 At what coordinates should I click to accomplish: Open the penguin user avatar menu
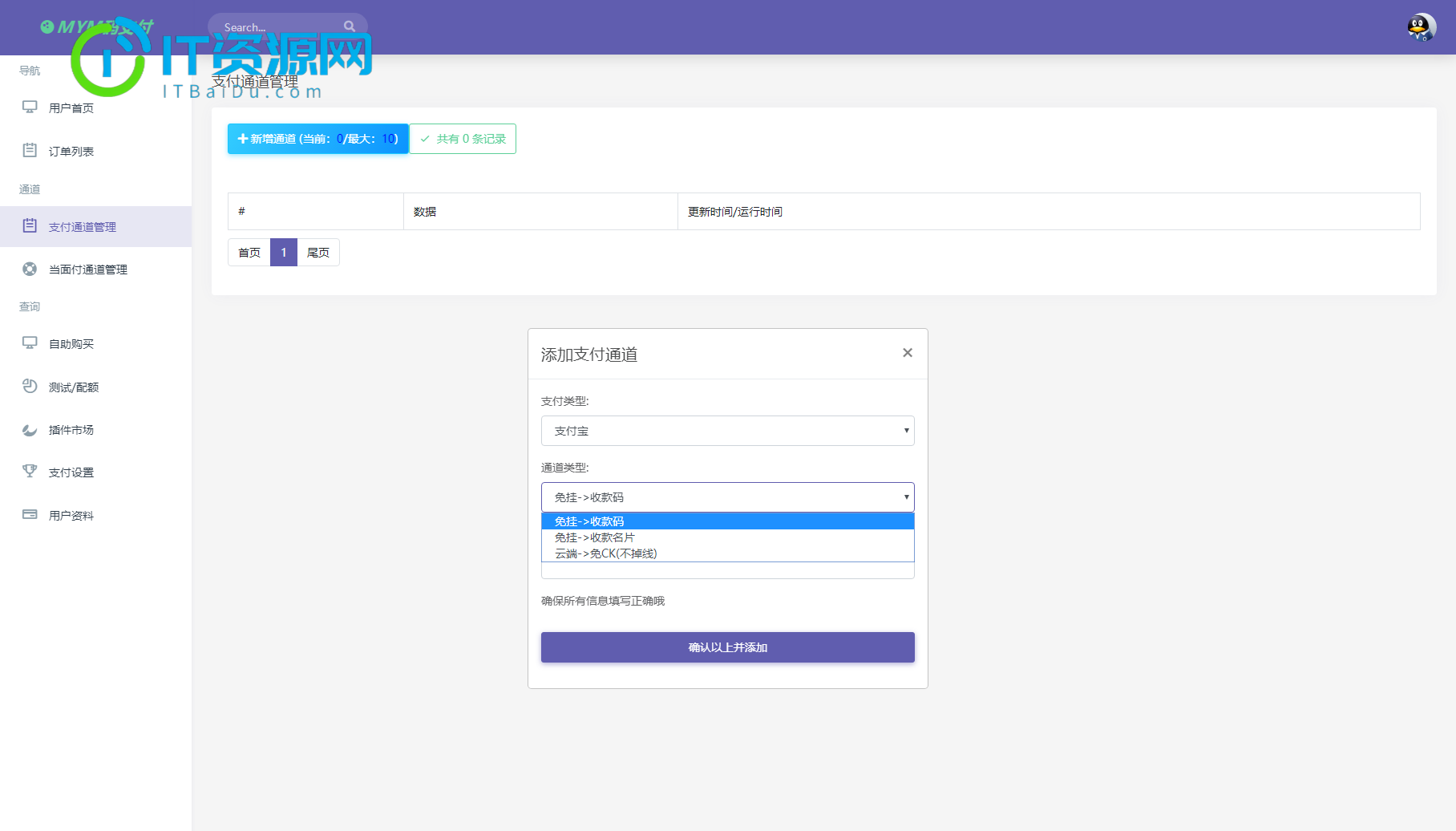[1421, 27]
